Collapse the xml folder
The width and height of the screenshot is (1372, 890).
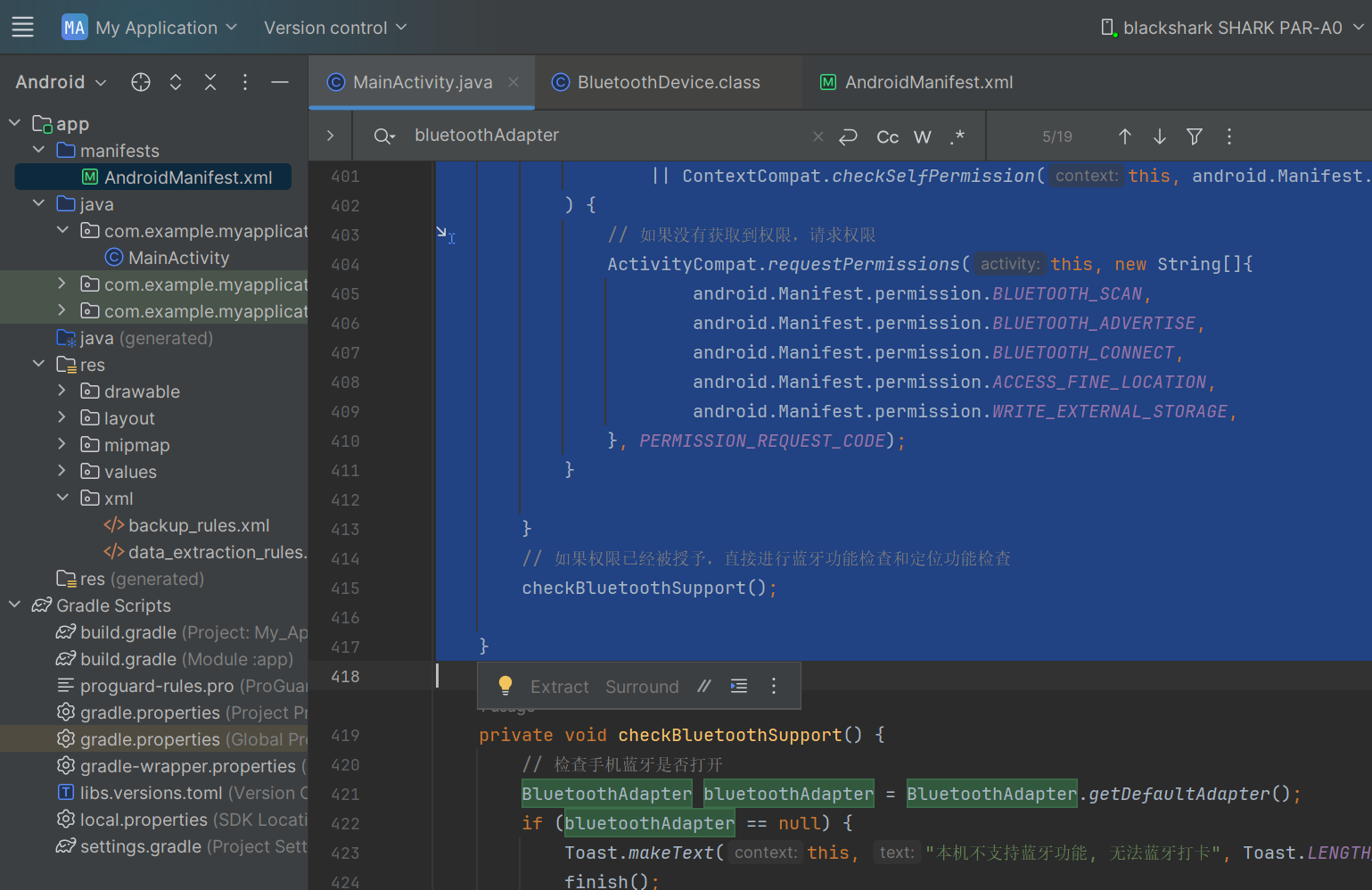62,498
